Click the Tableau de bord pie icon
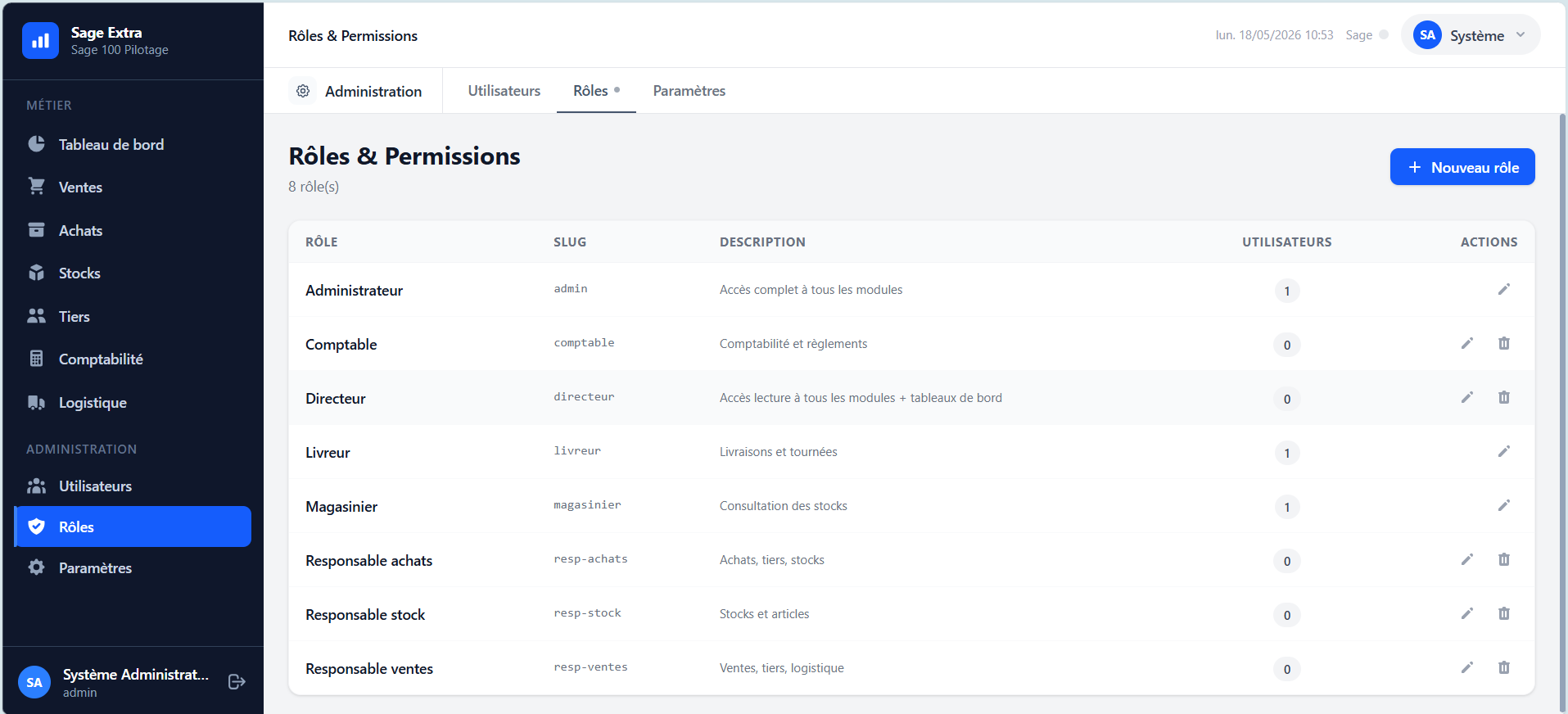Viewport: 1568px width, 714px height. 37,144
